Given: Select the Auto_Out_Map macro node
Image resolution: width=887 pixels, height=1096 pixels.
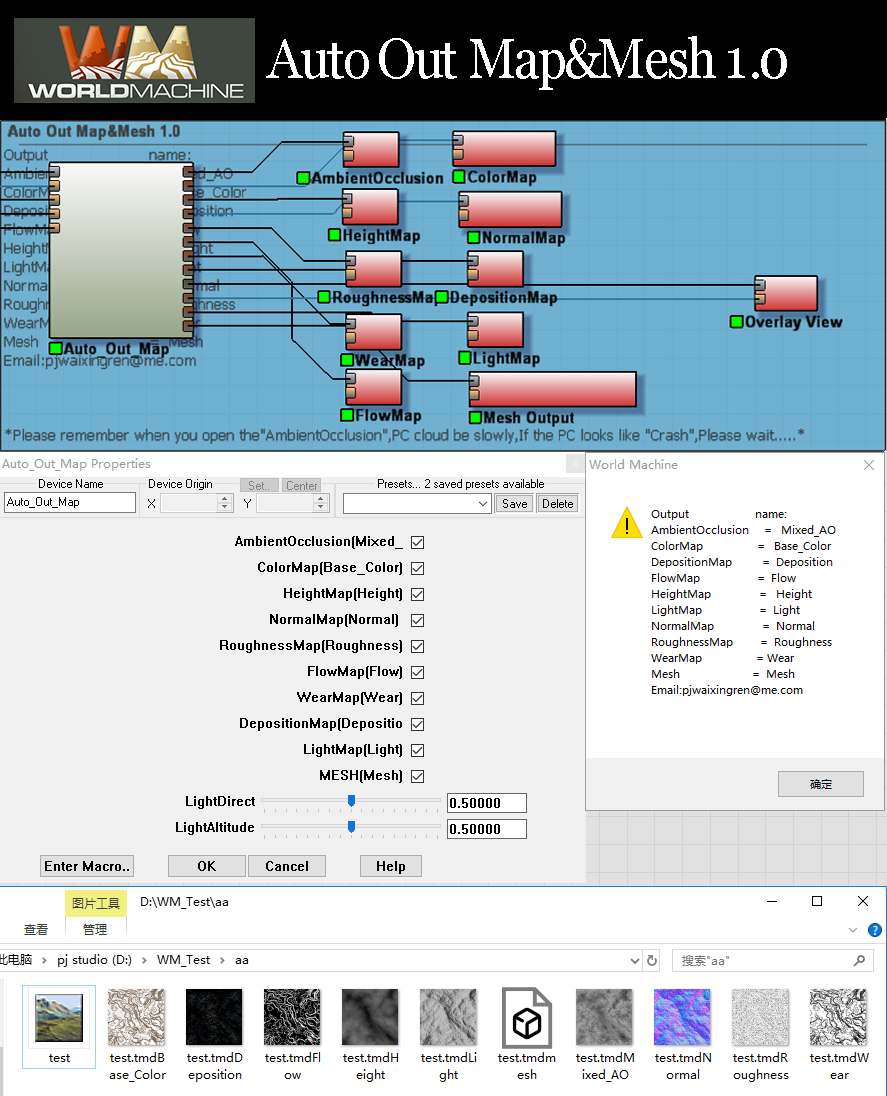Looking at the screenshot, I should pyautogui.click(x=121, y=250).
